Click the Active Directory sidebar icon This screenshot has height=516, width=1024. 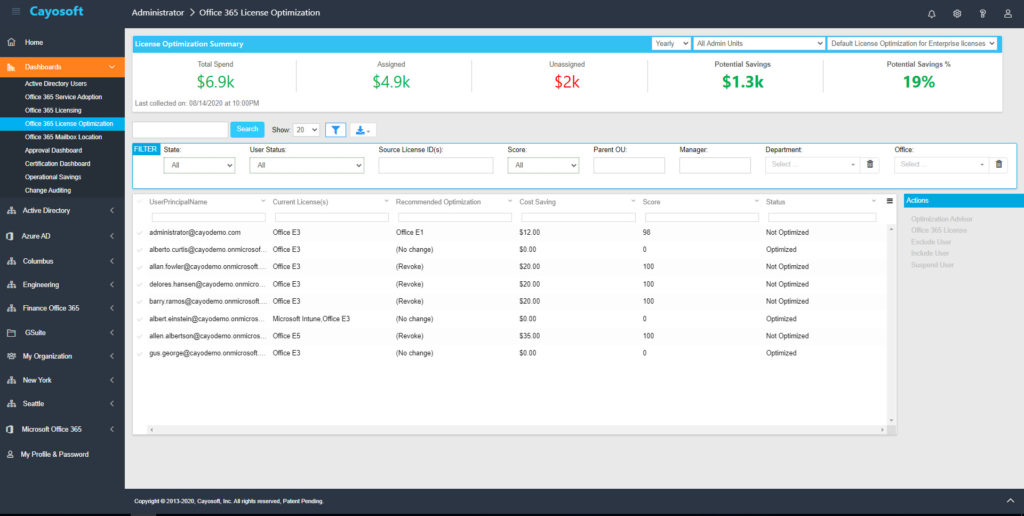pos(11,210)
